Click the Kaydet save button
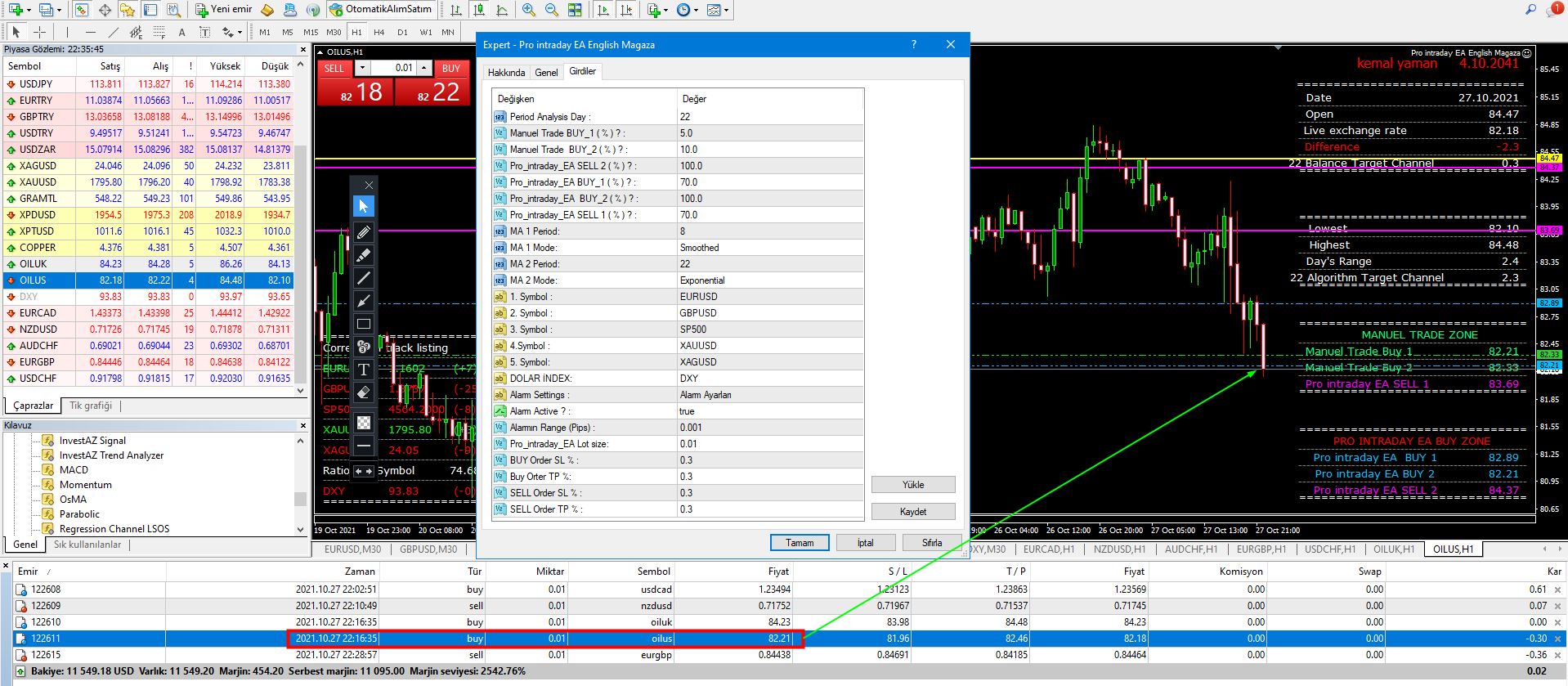The width and height of the screenshot is (1568, 686). click(913, 512)
